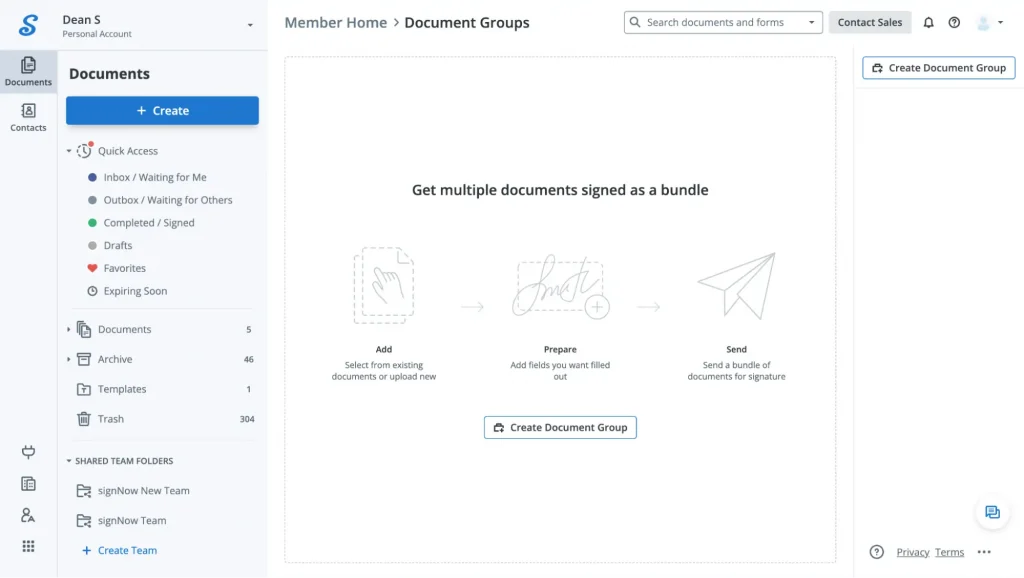The width and height of the screenshot is (1024, 578).
Task: Click the search documents and forms field
Action: point(715,22)
